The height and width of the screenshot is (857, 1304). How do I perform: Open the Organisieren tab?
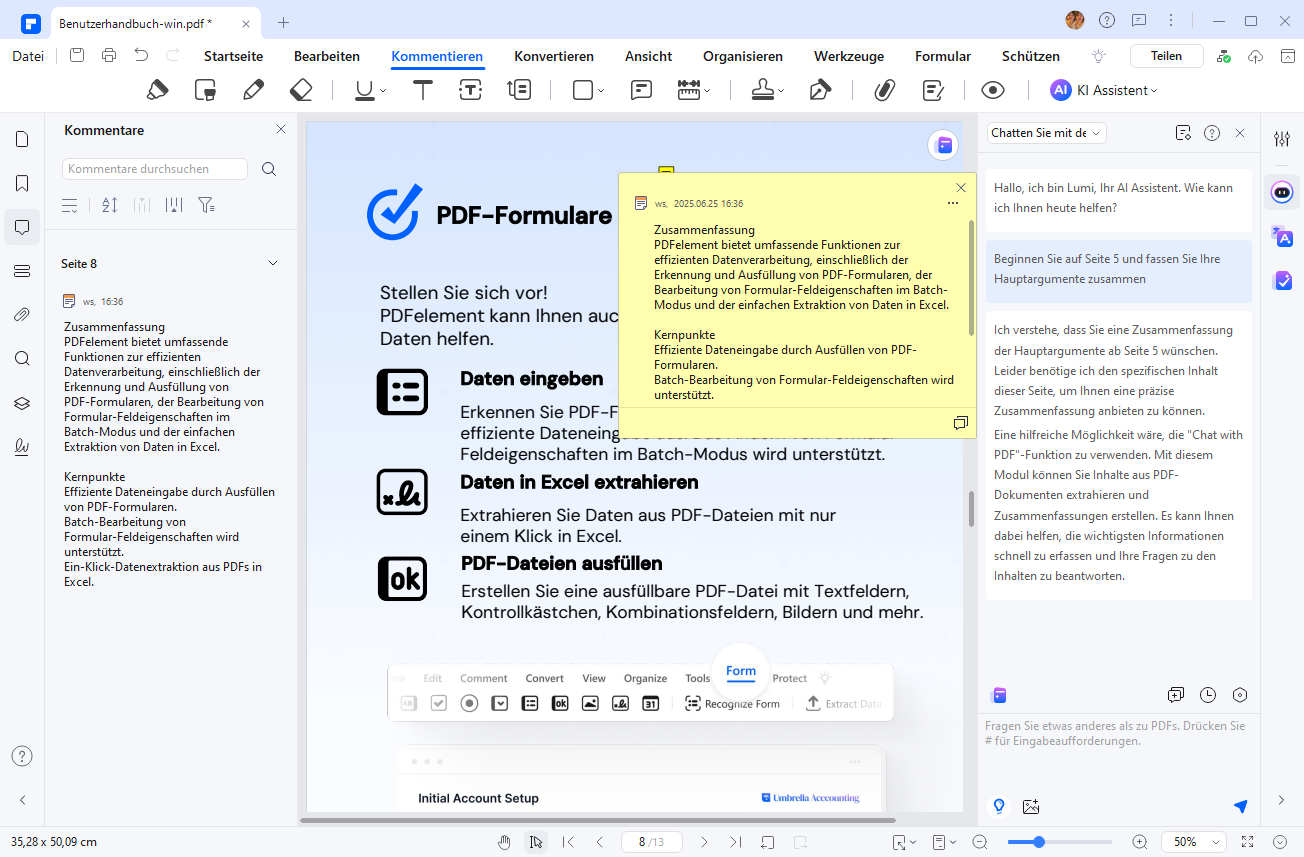[x=743, y=57]
